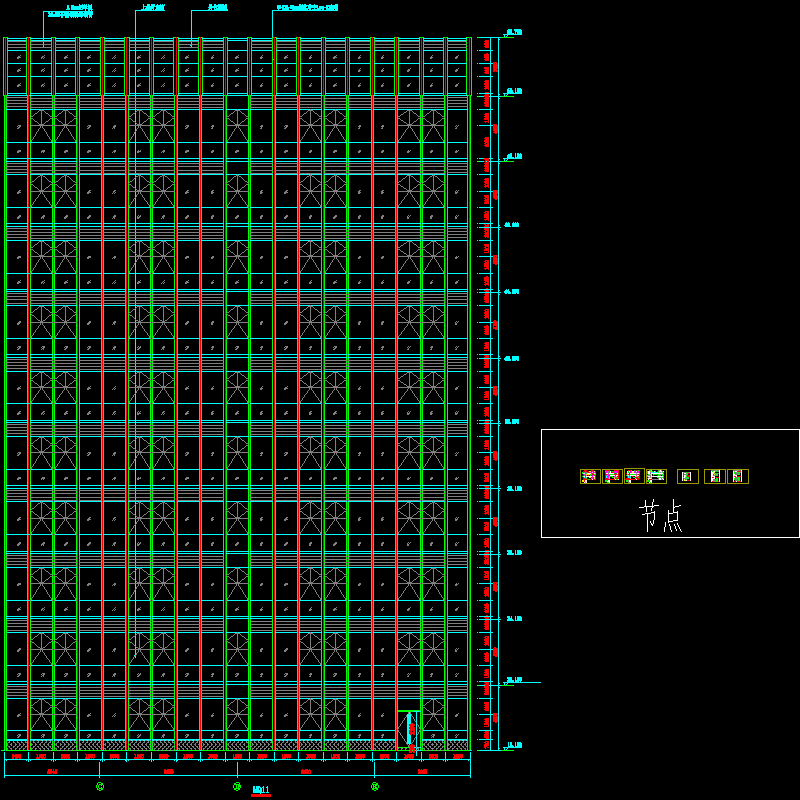Select the sixth node detail thumbnail
Image resolution: width=800 pixels, height=800 pixels.
click(x=715, y=476)
